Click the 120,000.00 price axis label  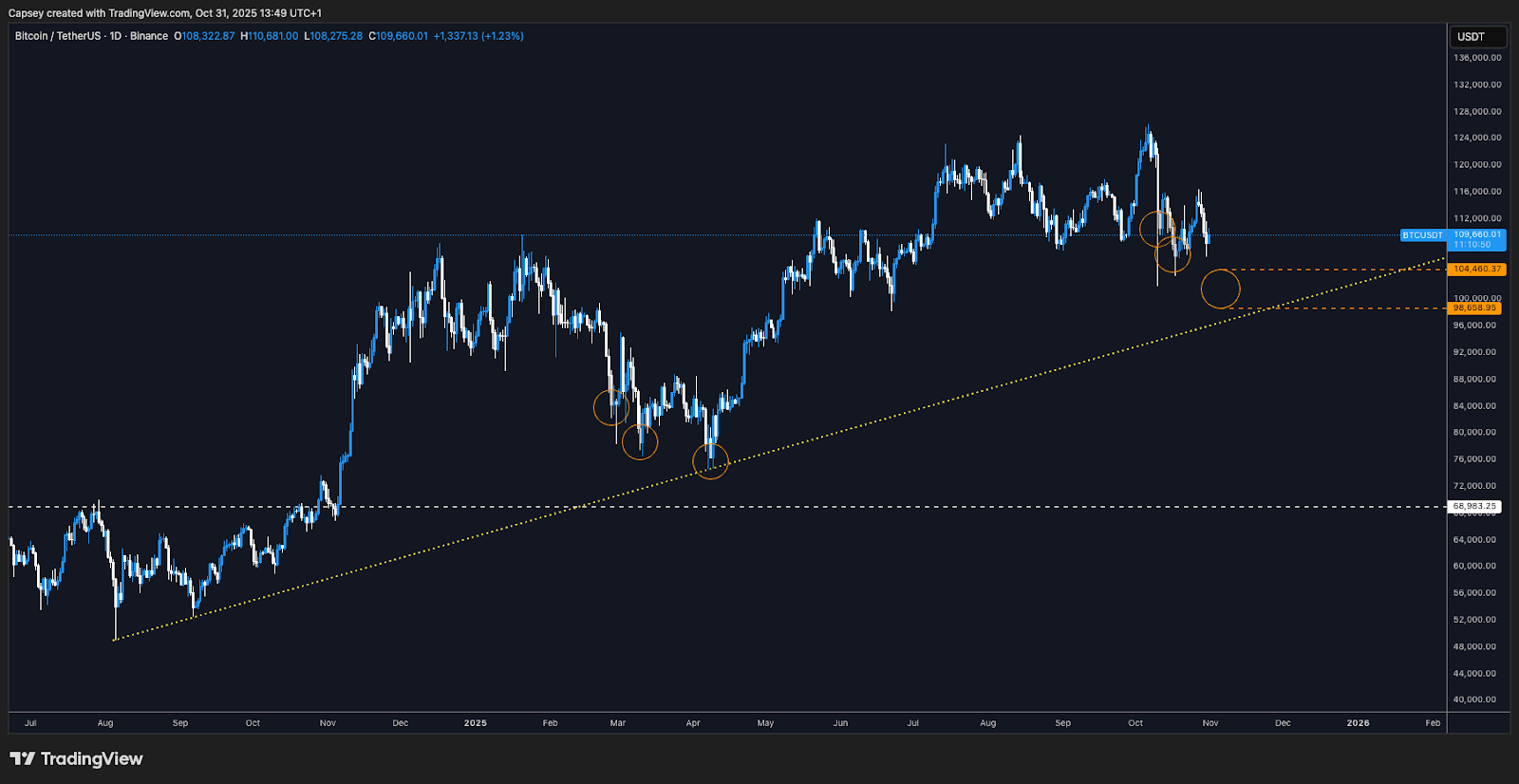pos(1477,164)
